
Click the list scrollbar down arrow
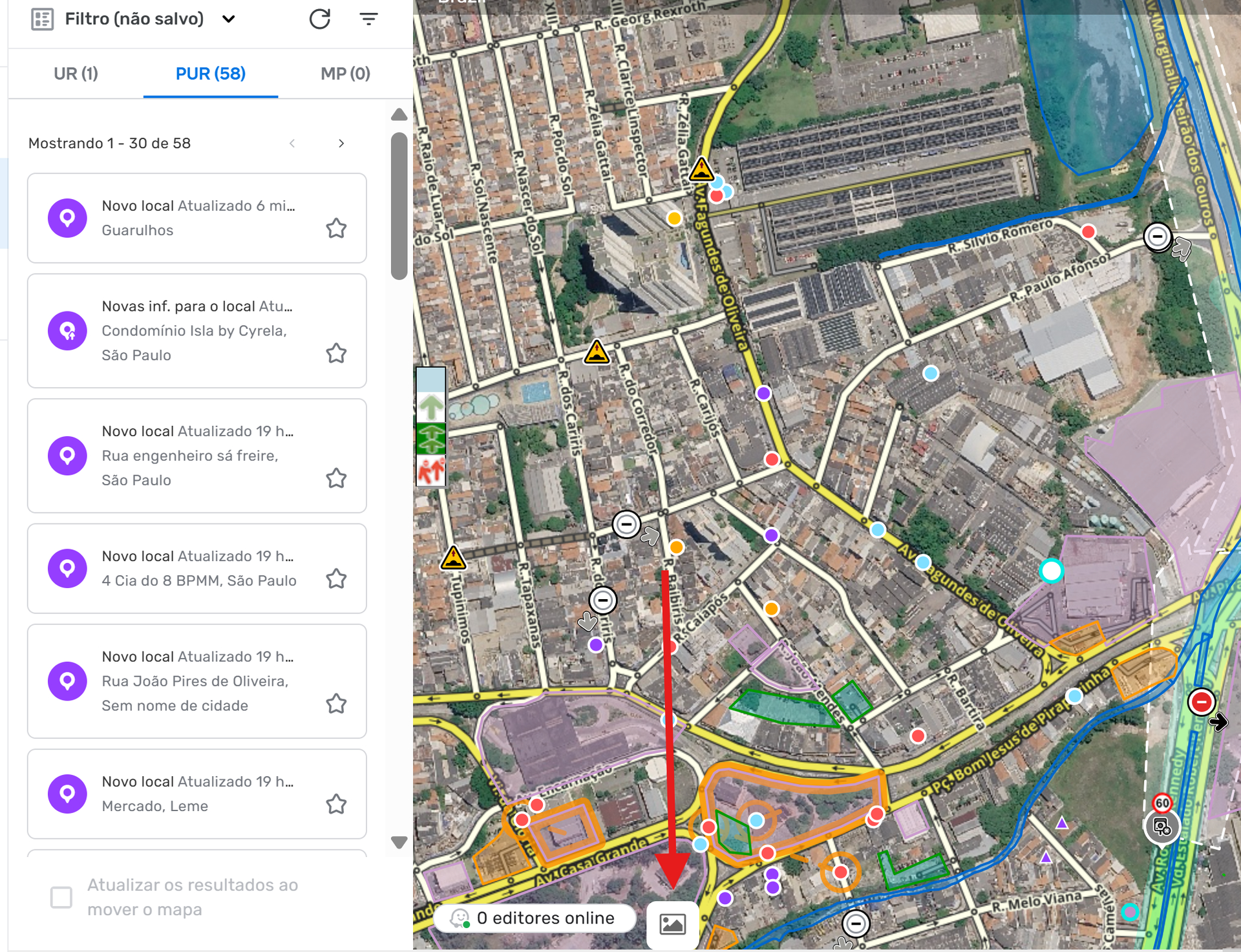(x=399, y=842)
